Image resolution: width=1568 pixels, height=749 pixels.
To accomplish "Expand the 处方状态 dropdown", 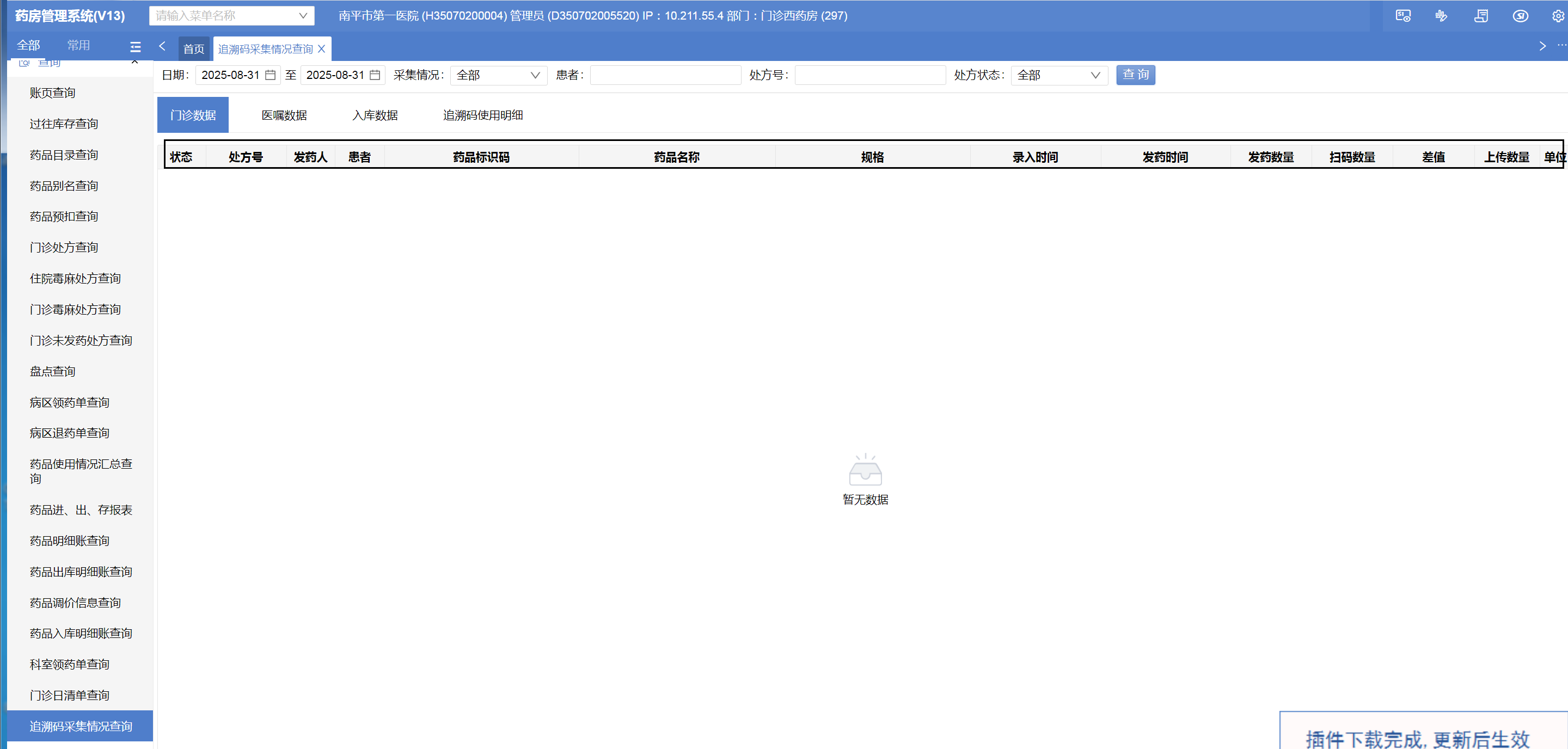I will (x=1058, y=75).
